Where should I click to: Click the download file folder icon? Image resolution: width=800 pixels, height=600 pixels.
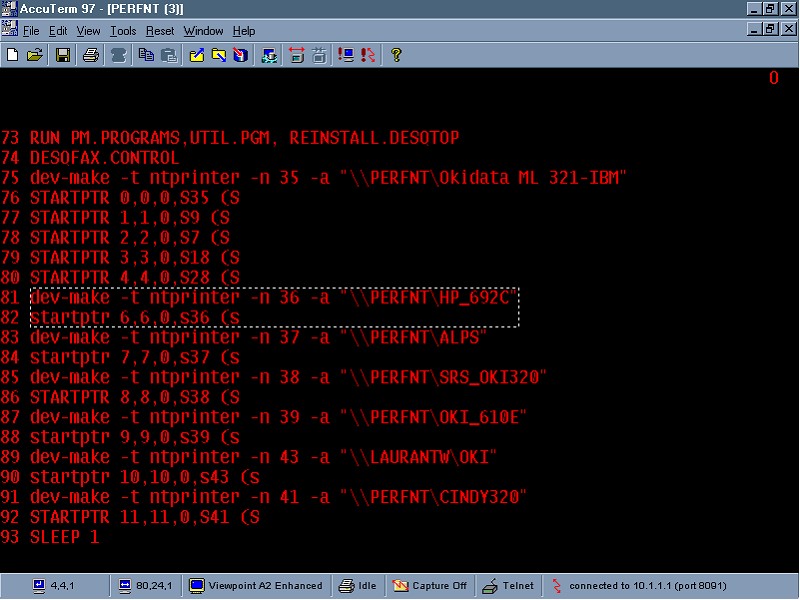tap(219, 55)
